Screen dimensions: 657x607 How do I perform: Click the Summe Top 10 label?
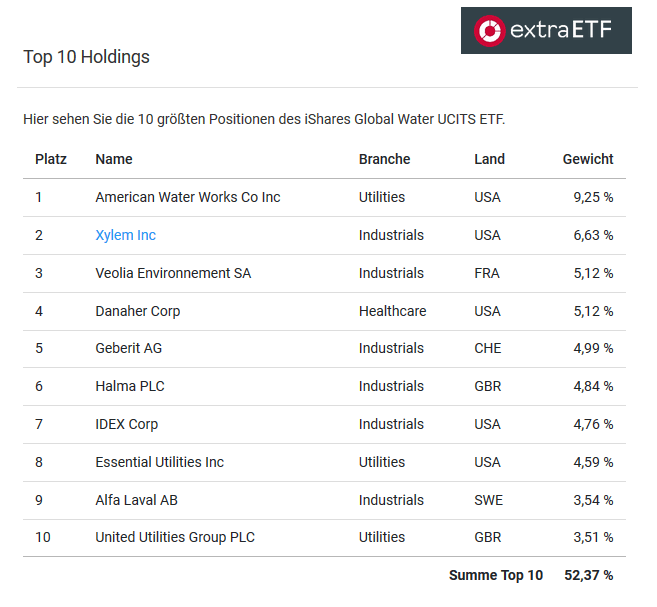coord(496,575)
